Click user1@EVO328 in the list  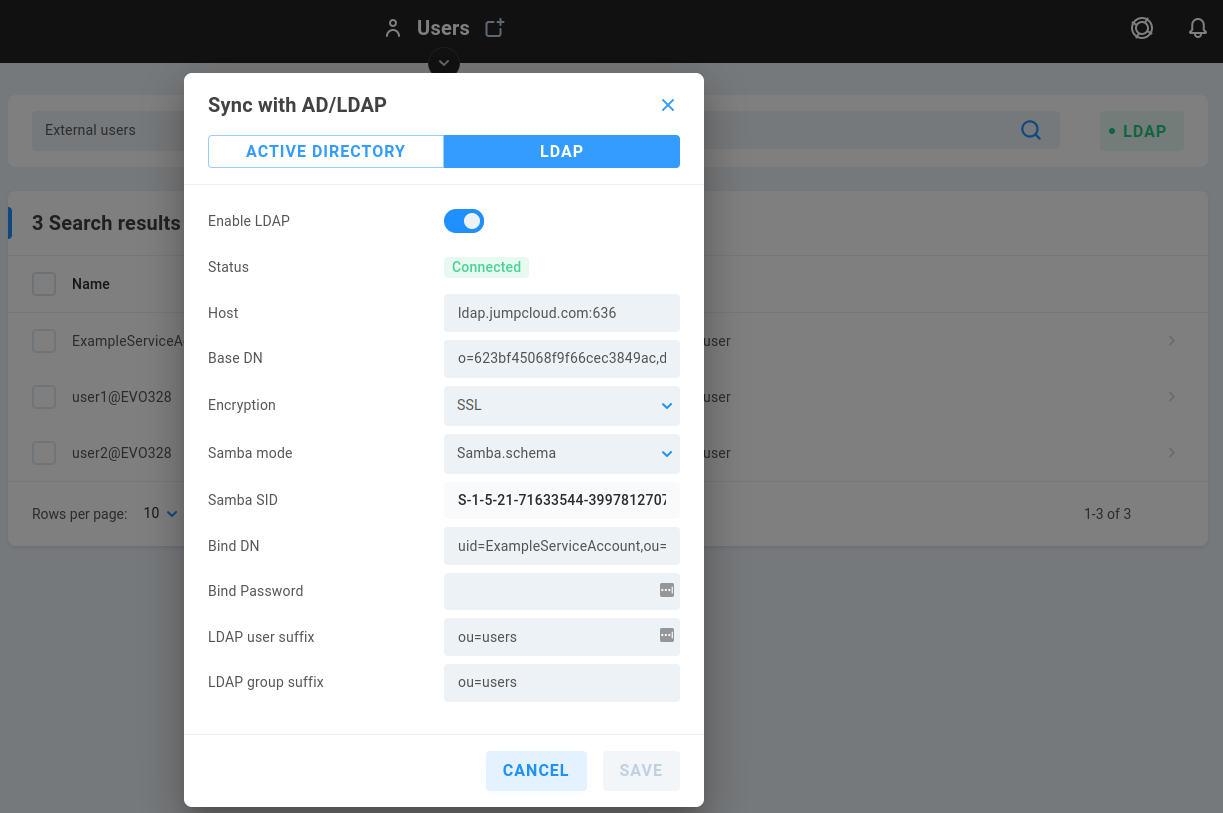click(122, 397)
